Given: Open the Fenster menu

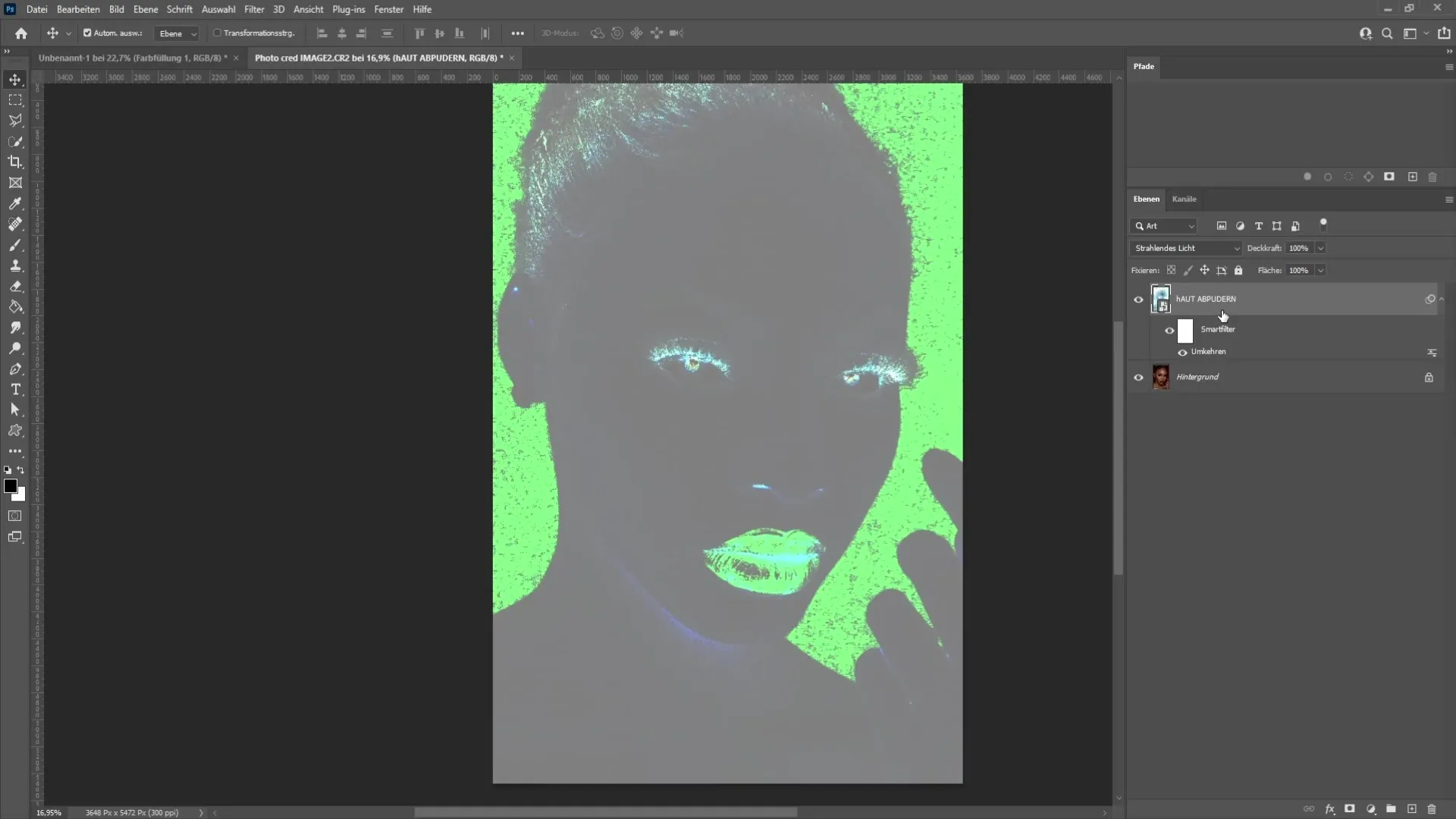Looking at the screenshot, I should [388, 9].
